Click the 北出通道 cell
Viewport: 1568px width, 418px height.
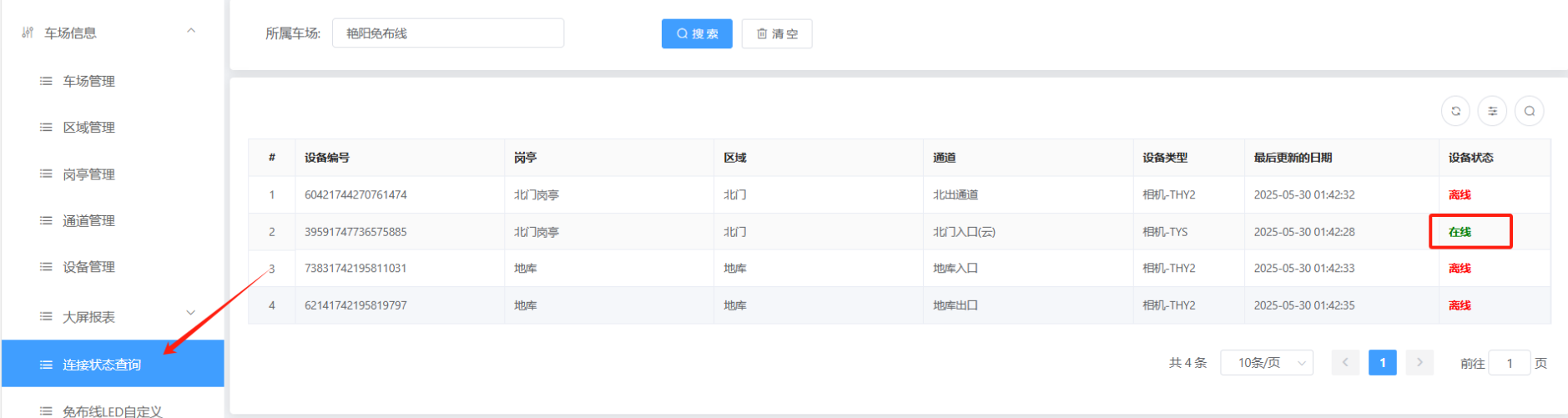[x=955, y=194]
